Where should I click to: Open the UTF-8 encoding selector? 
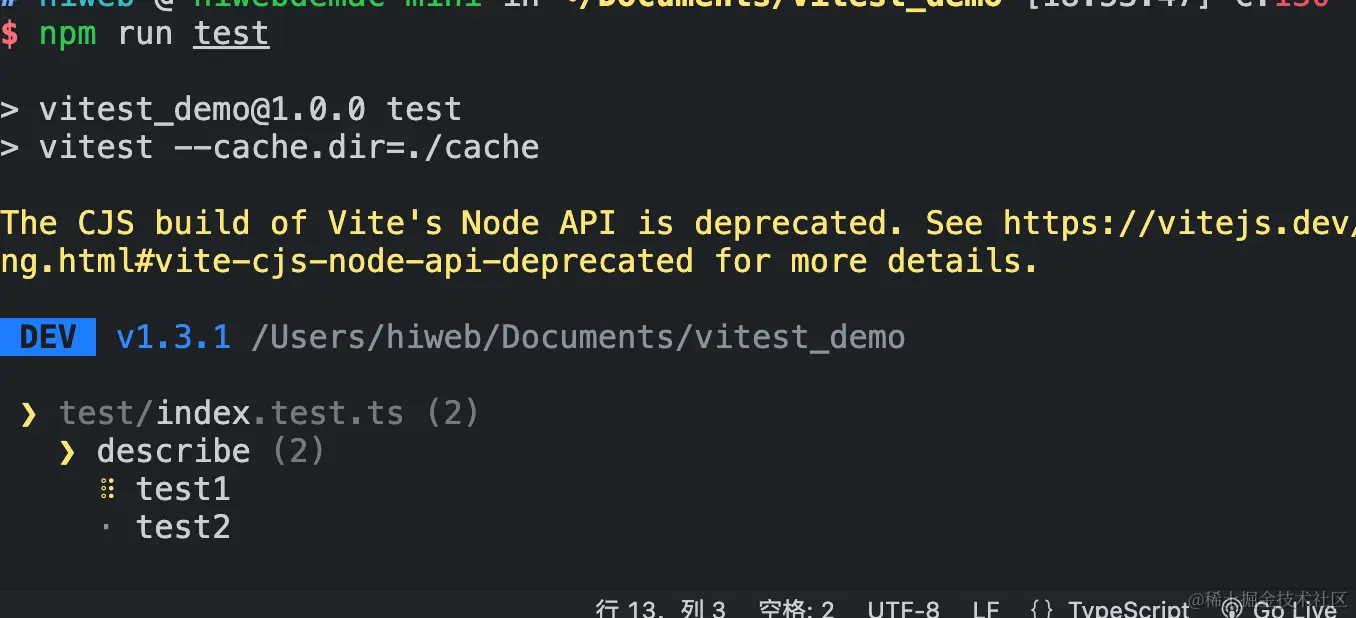[904, 609]
